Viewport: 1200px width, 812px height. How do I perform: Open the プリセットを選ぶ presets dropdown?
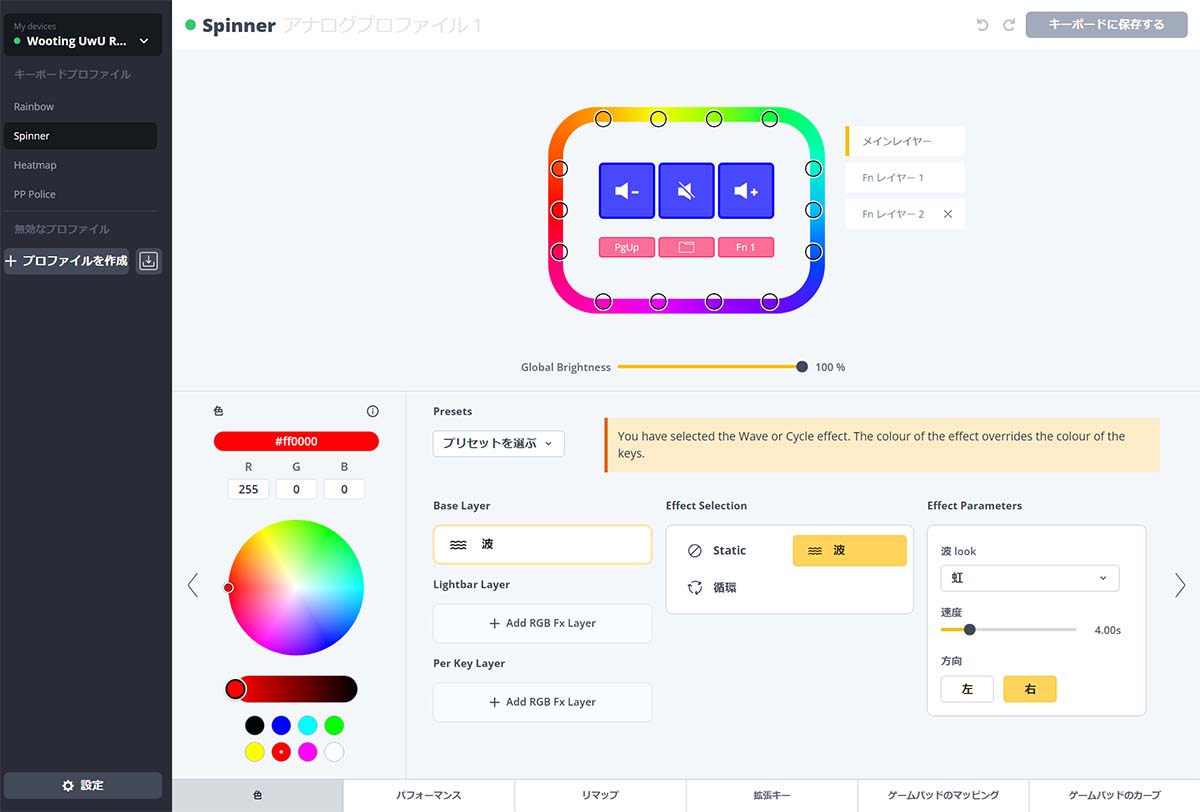(x=498, y=444)
